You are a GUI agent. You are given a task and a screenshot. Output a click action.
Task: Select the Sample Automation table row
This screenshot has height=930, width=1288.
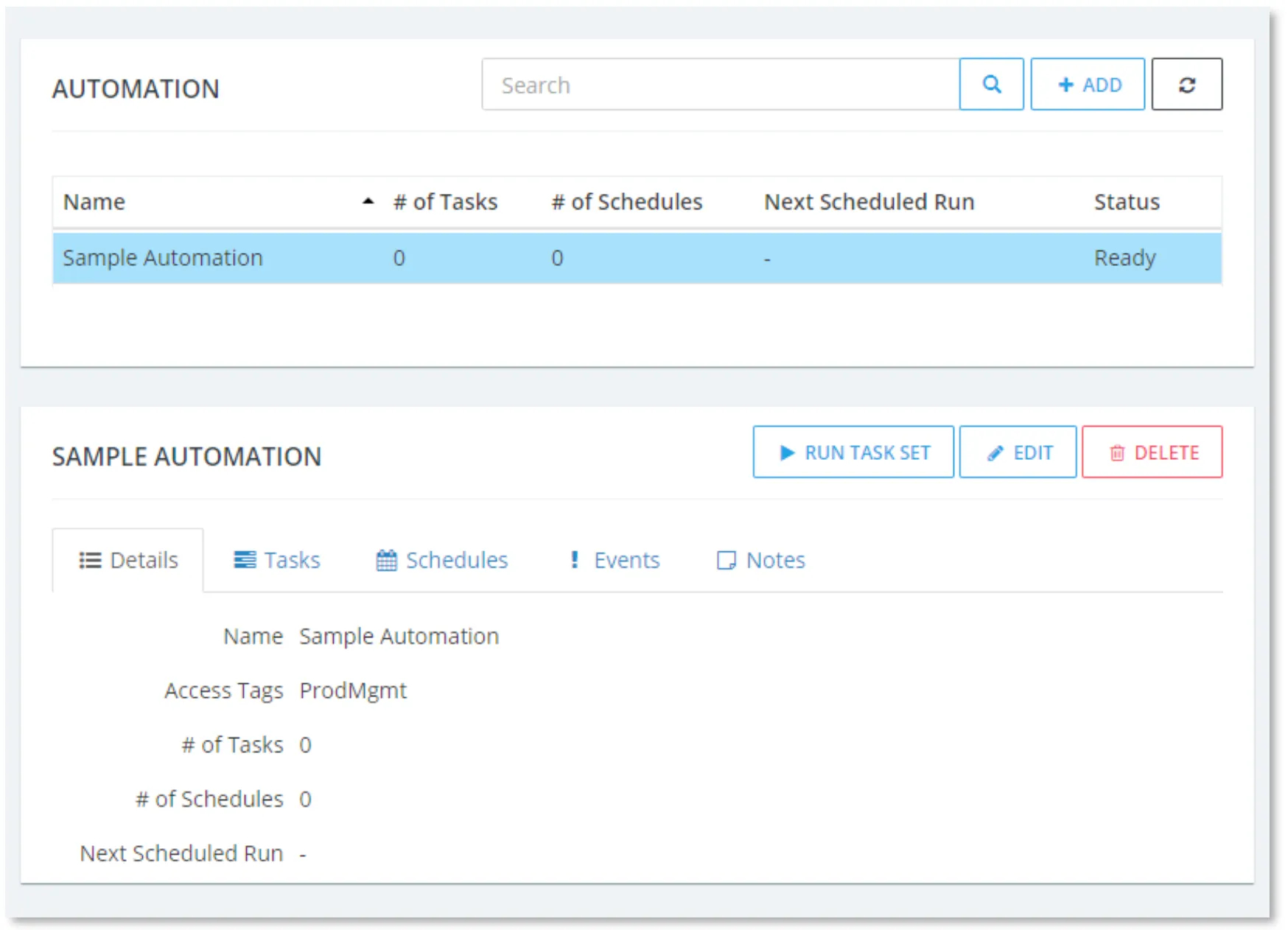point(637,258)
